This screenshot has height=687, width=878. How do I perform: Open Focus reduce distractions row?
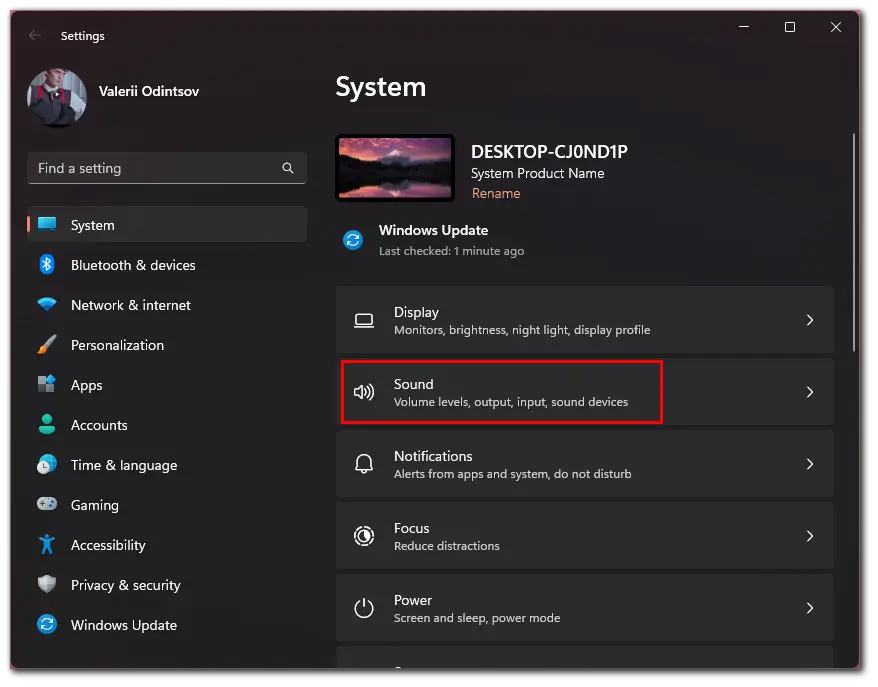585,536
